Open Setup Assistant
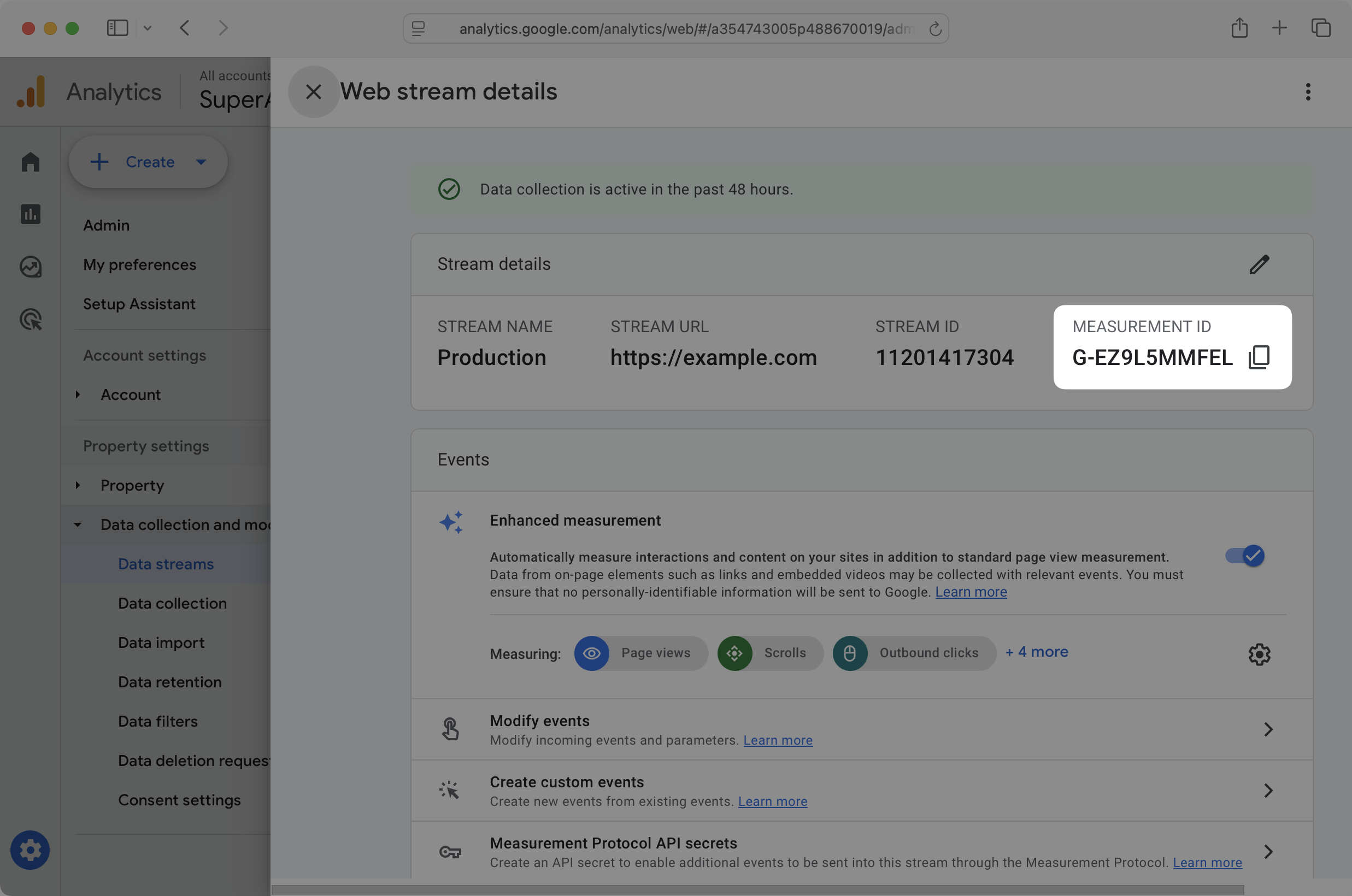The width and height of the screenshot is (1352, 896). 139,303
